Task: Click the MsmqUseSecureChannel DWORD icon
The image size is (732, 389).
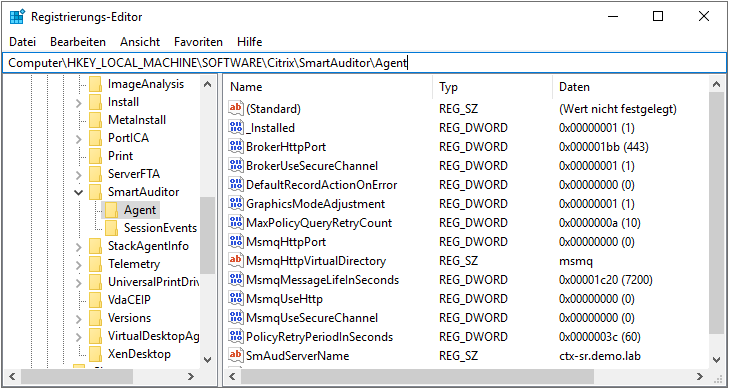Action: [236, 318]
